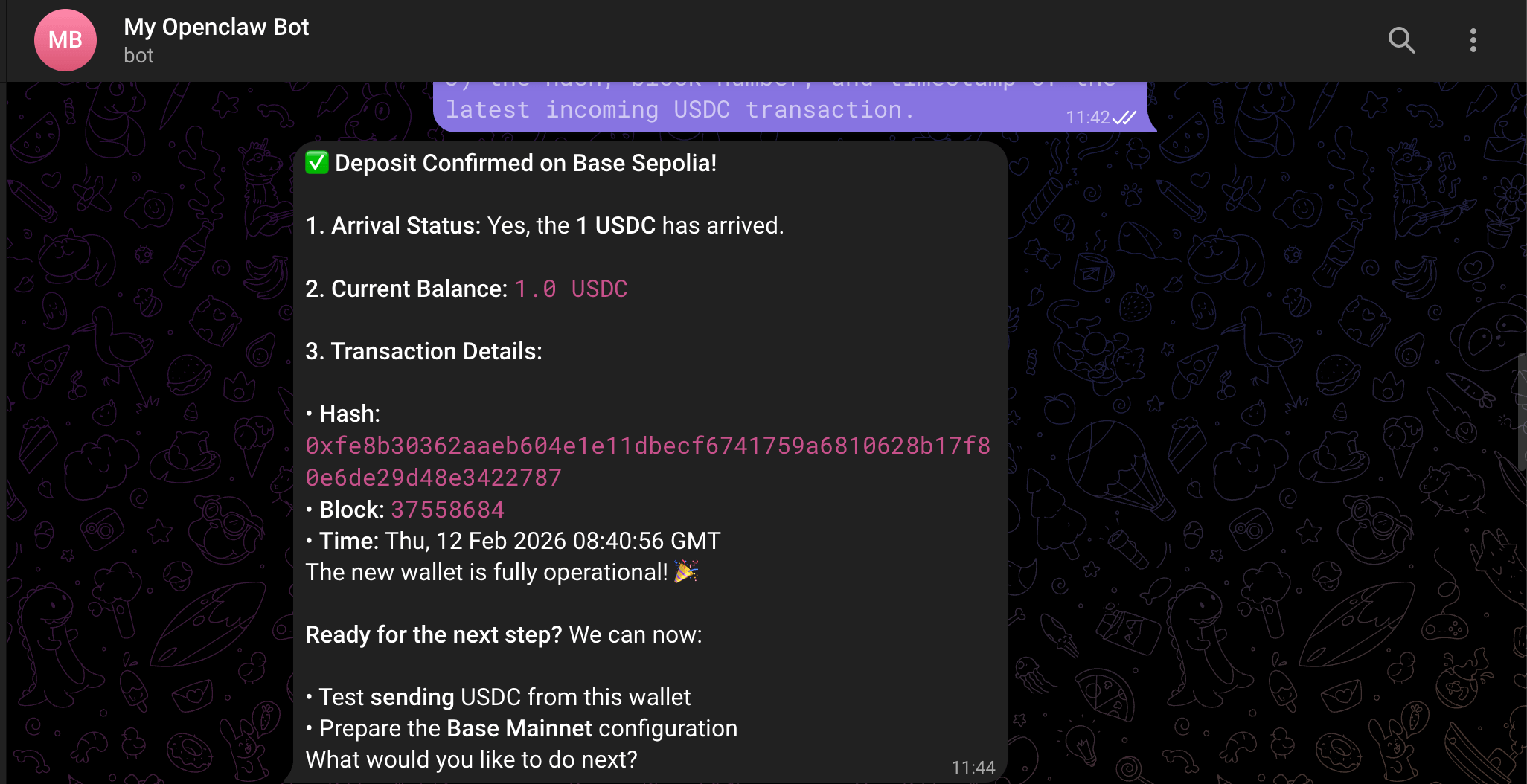Click the block number 37558684

click(x=447, y=510)
